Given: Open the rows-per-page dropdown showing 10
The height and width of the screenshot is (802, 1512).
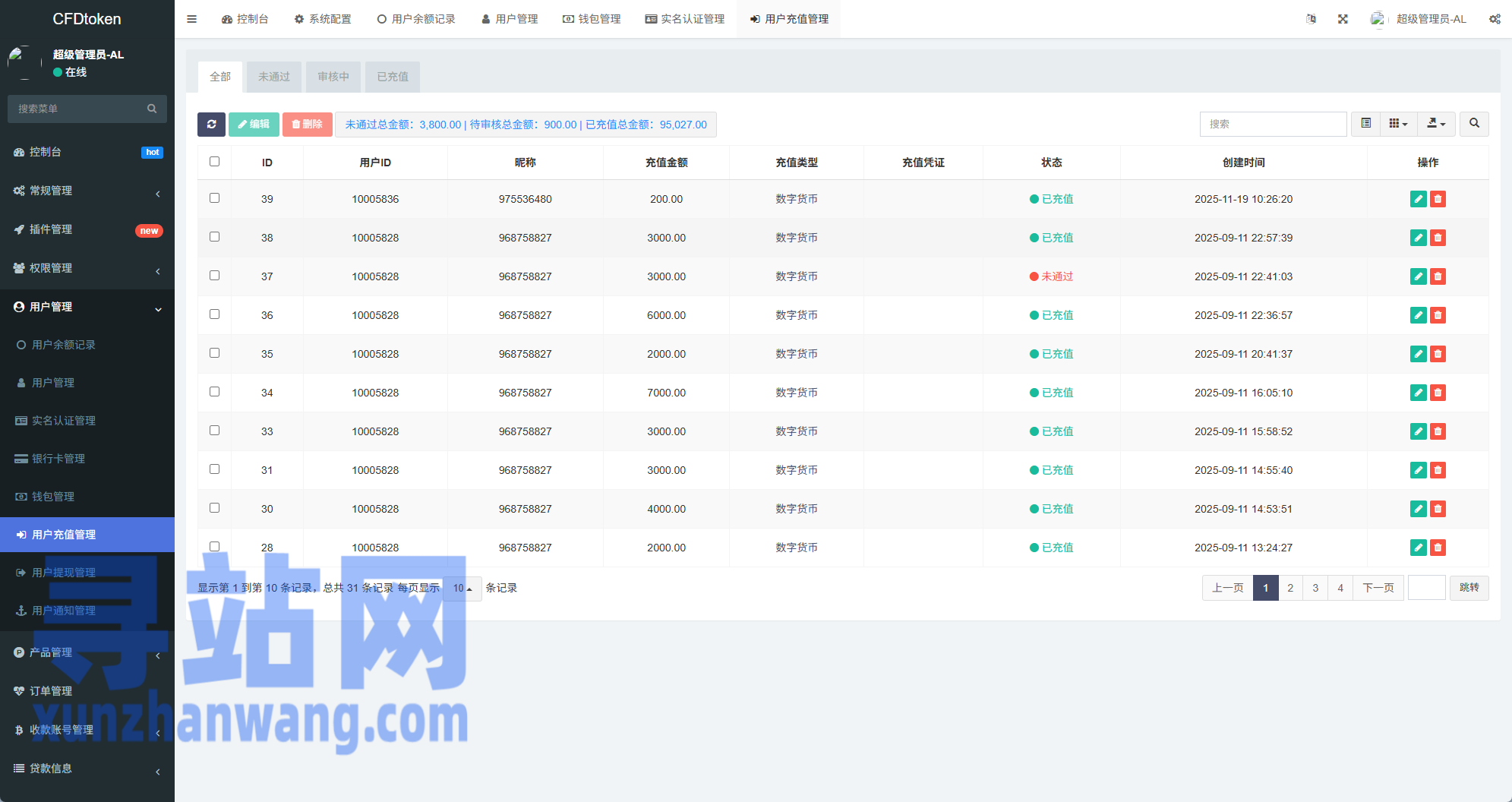Looking at the screenshot, I should 462,589.
